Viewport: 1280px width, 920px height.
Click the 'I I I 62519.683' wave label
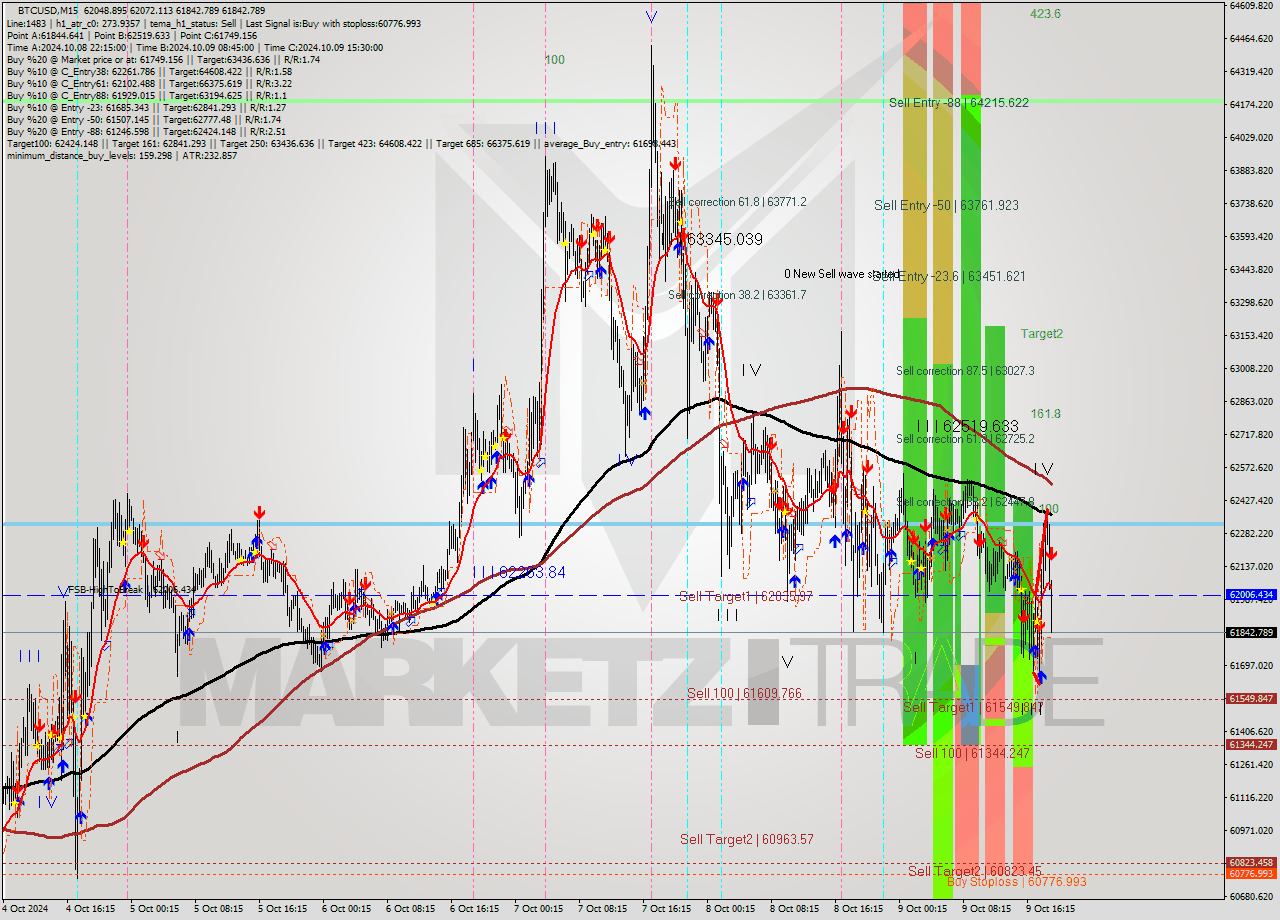coord(967,426)
